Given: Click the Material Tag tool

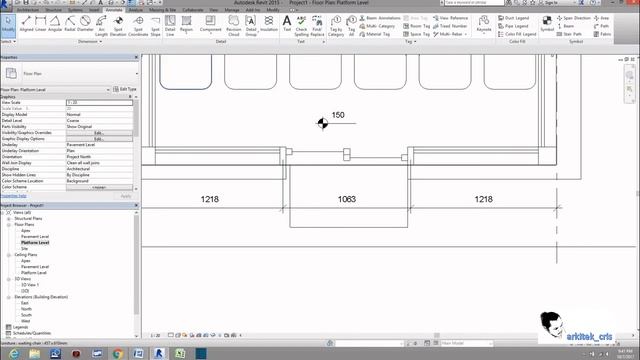Looking at the screenshot, I should [375, 34].
